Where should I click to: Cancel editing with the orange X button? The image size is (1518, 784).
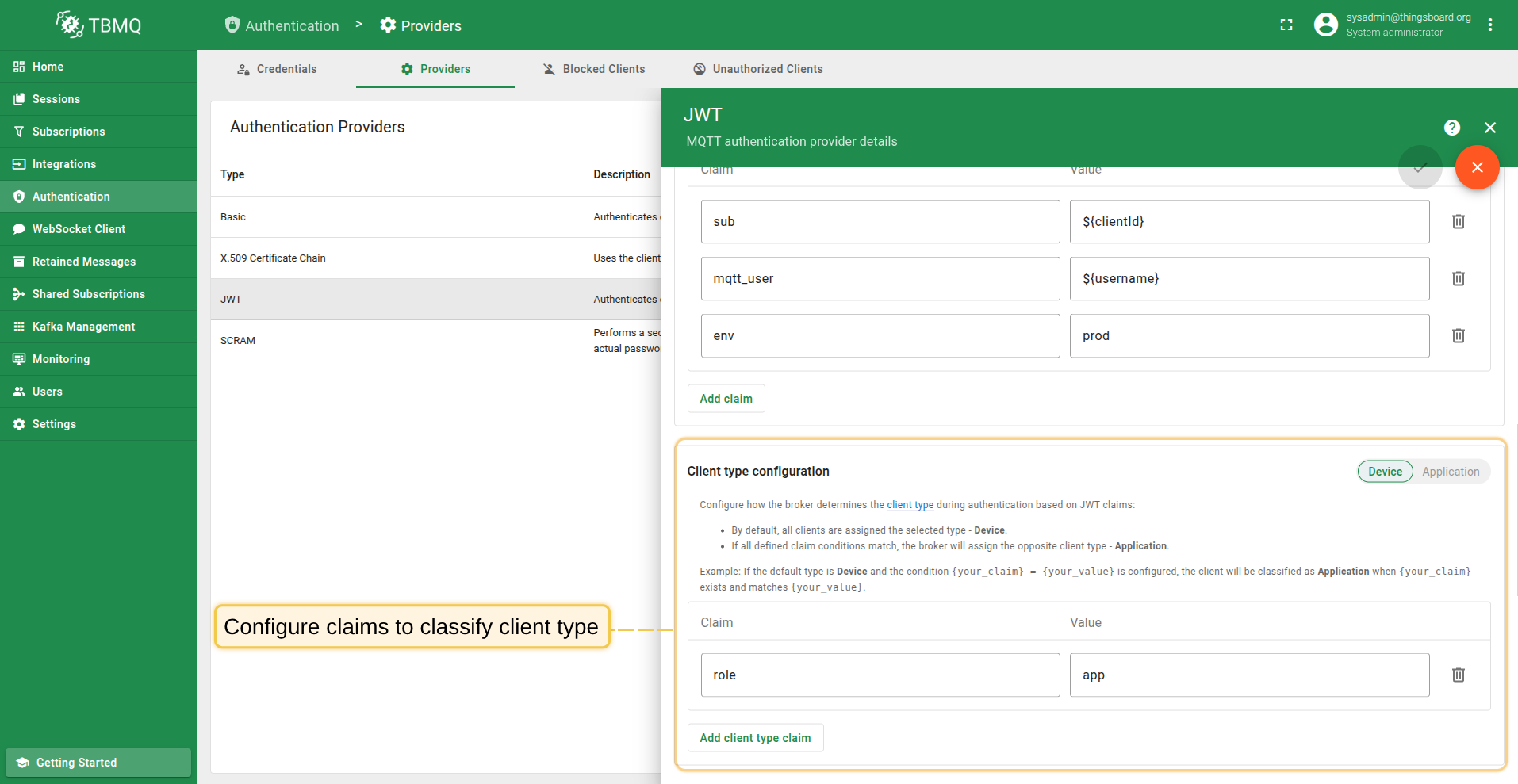[1477, 167]
